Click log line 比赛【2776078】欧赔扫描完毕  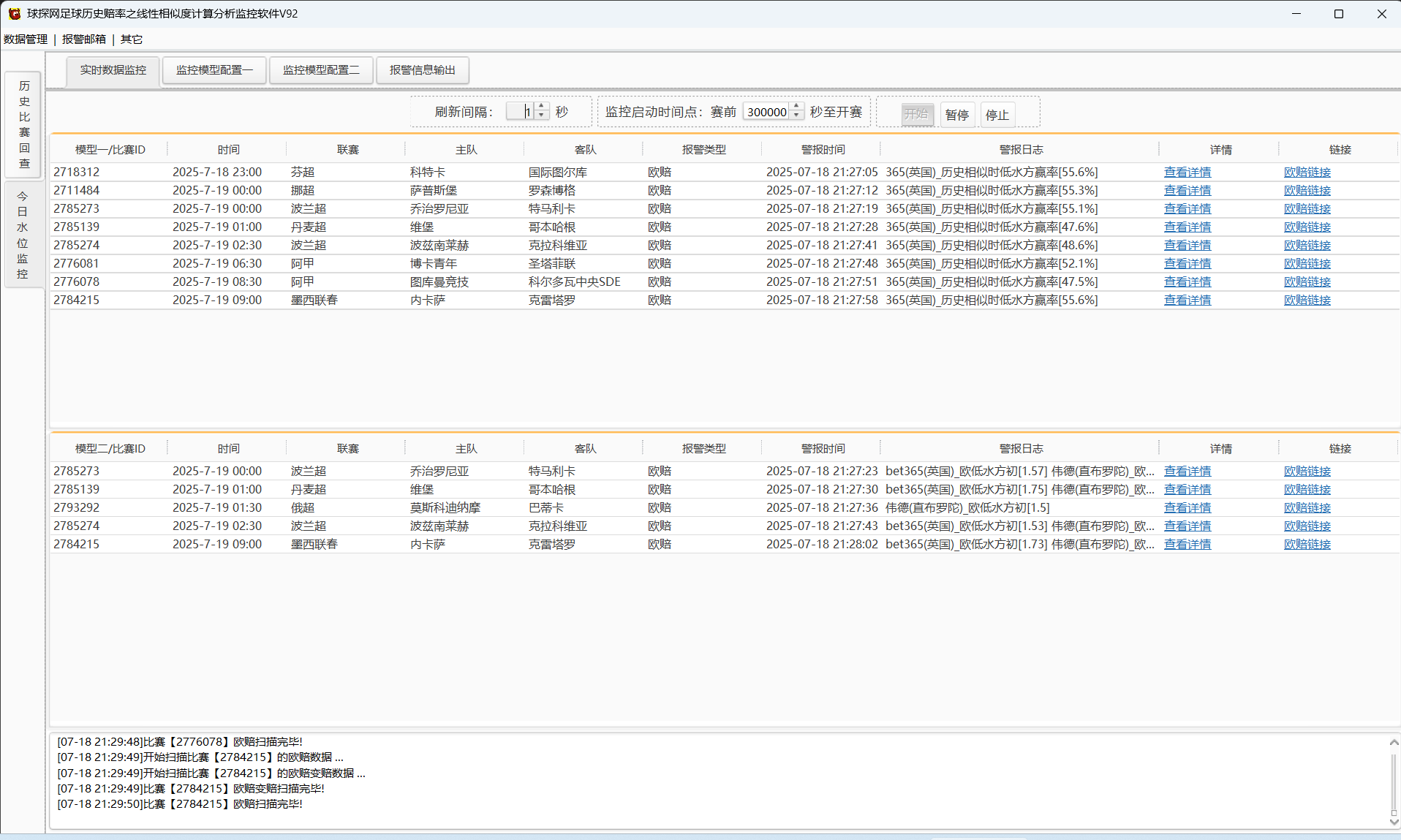[x=180, y=742]
